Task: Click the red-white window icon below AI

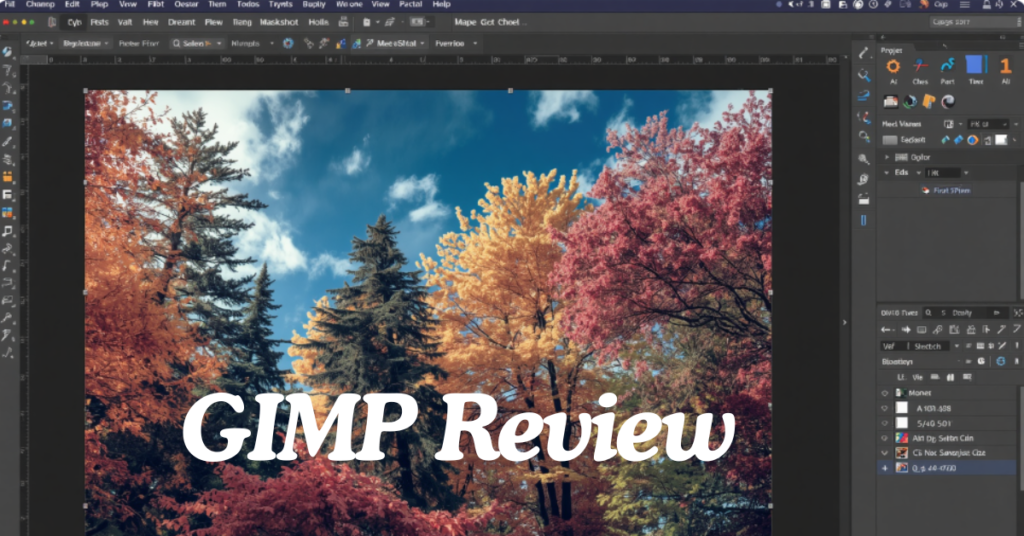Action: coord(891,101)
